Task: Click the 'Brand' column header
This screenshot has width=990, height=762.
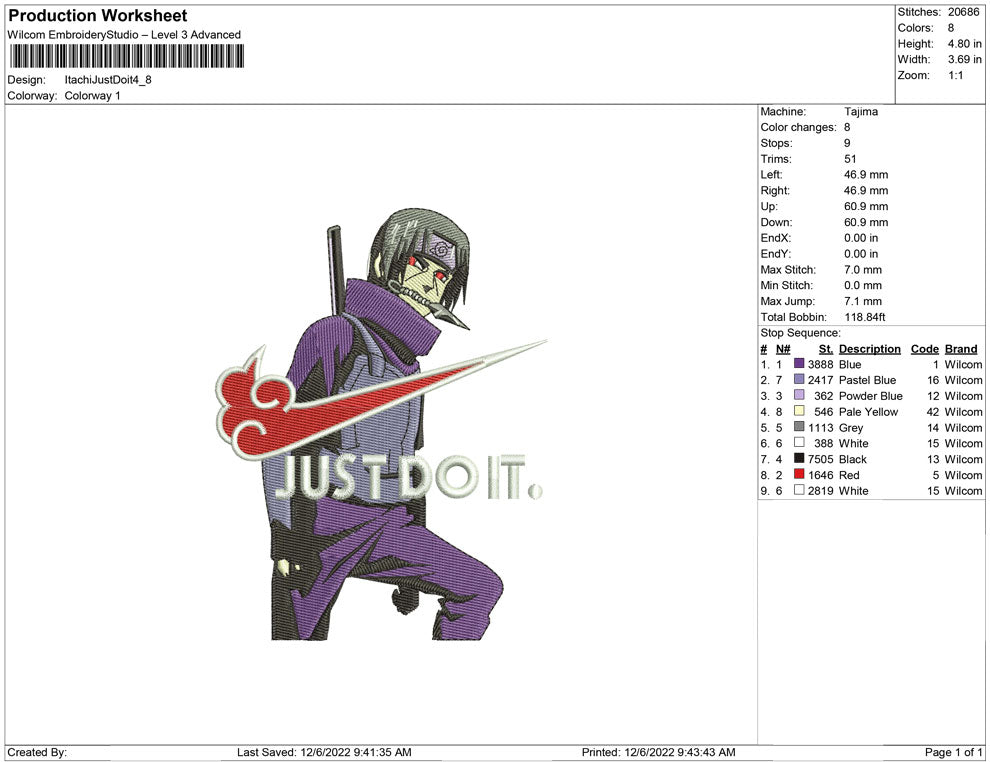Action: 961,349
